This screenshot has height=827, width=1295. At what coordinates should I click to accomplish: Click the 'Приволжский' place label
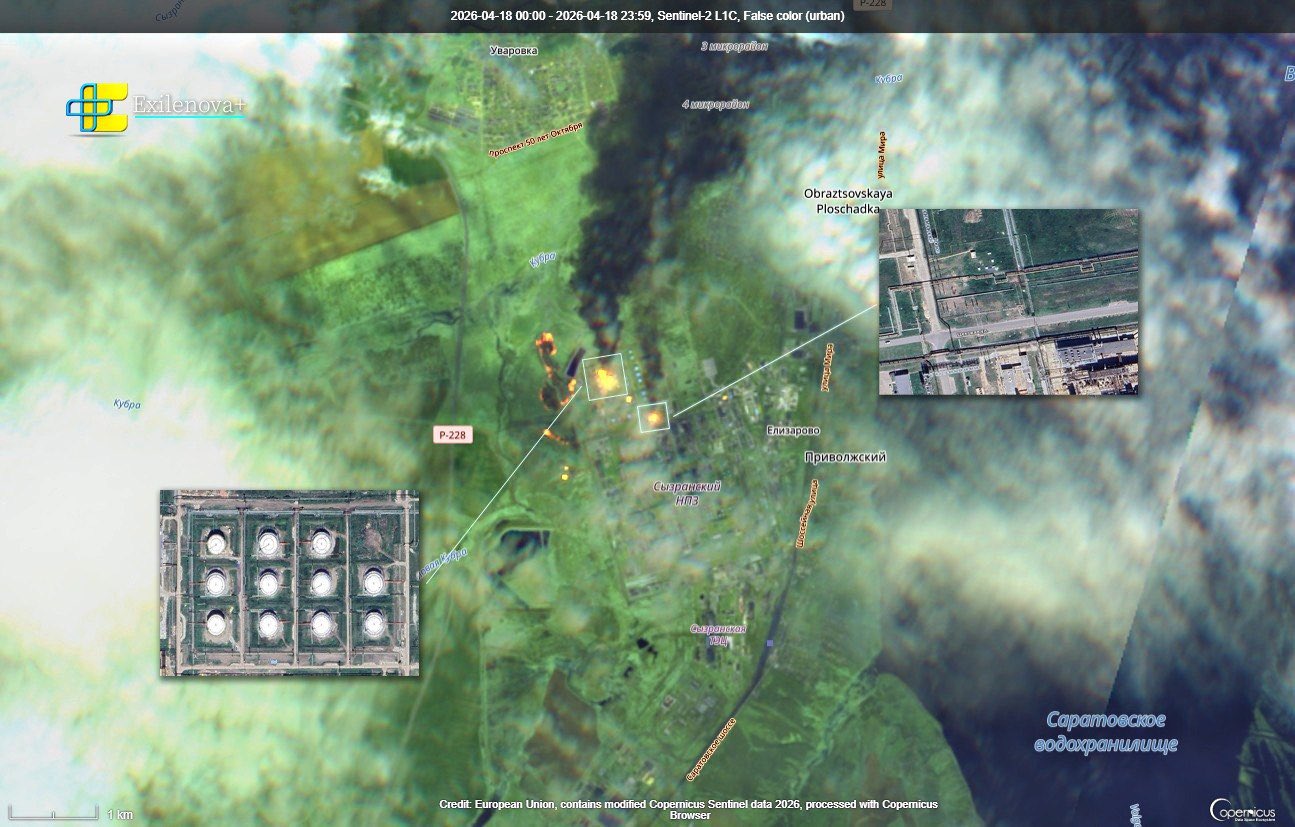(x=845, y=457)
